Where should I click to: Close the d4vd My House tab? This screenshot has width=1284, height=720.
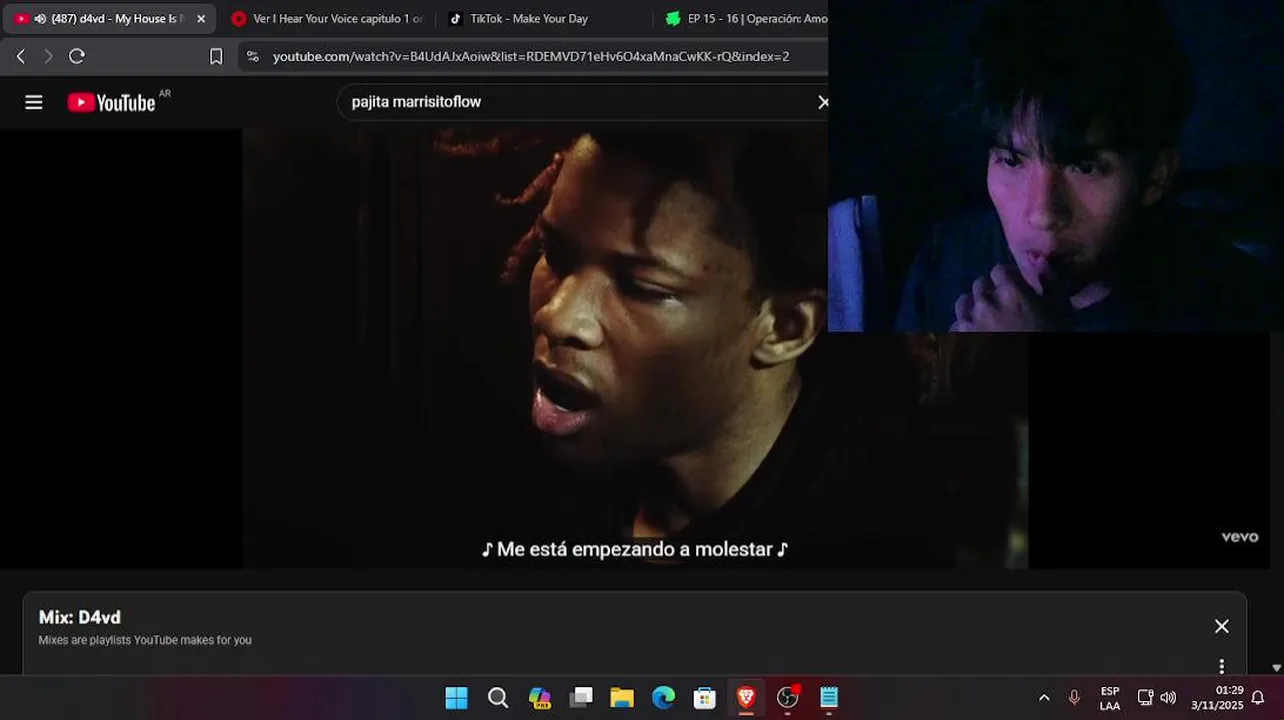[200, 19]
